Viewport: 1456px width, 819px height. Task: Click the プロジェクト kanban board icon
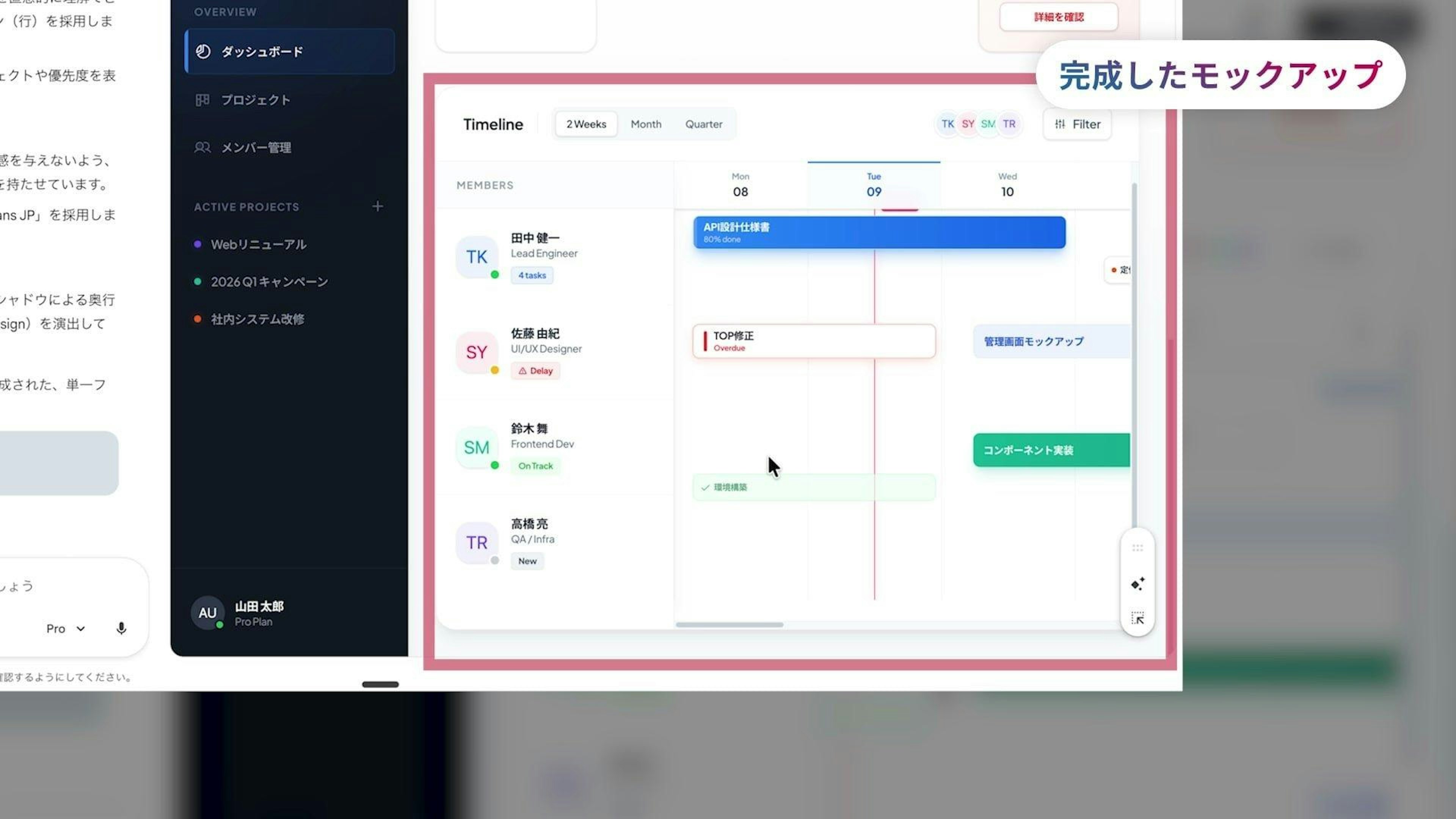coord(202,100)
